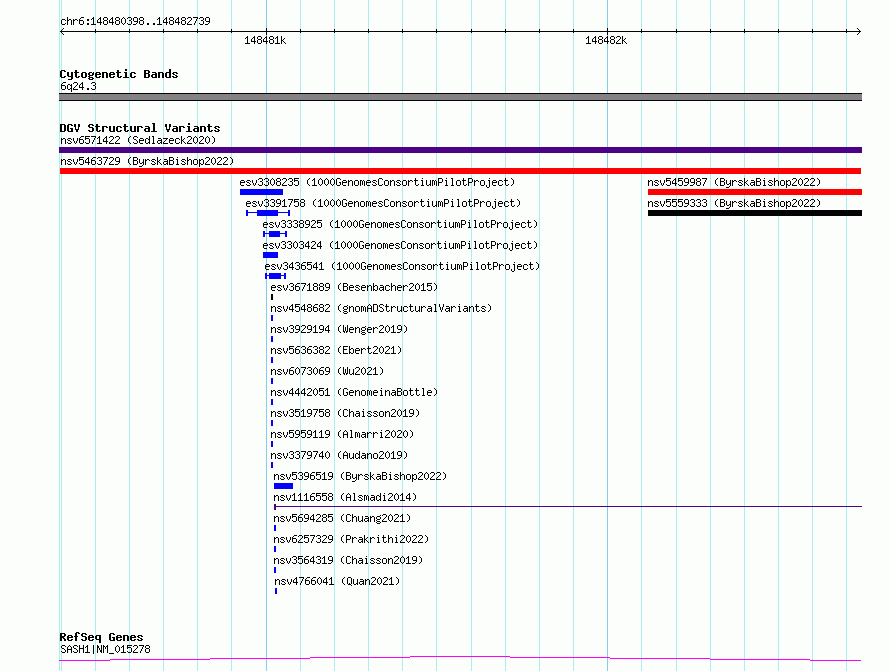Click the long red nsv5463729 bar
Image resolution: width=890 pixels, height=671 pixels.
coord(460,171)
